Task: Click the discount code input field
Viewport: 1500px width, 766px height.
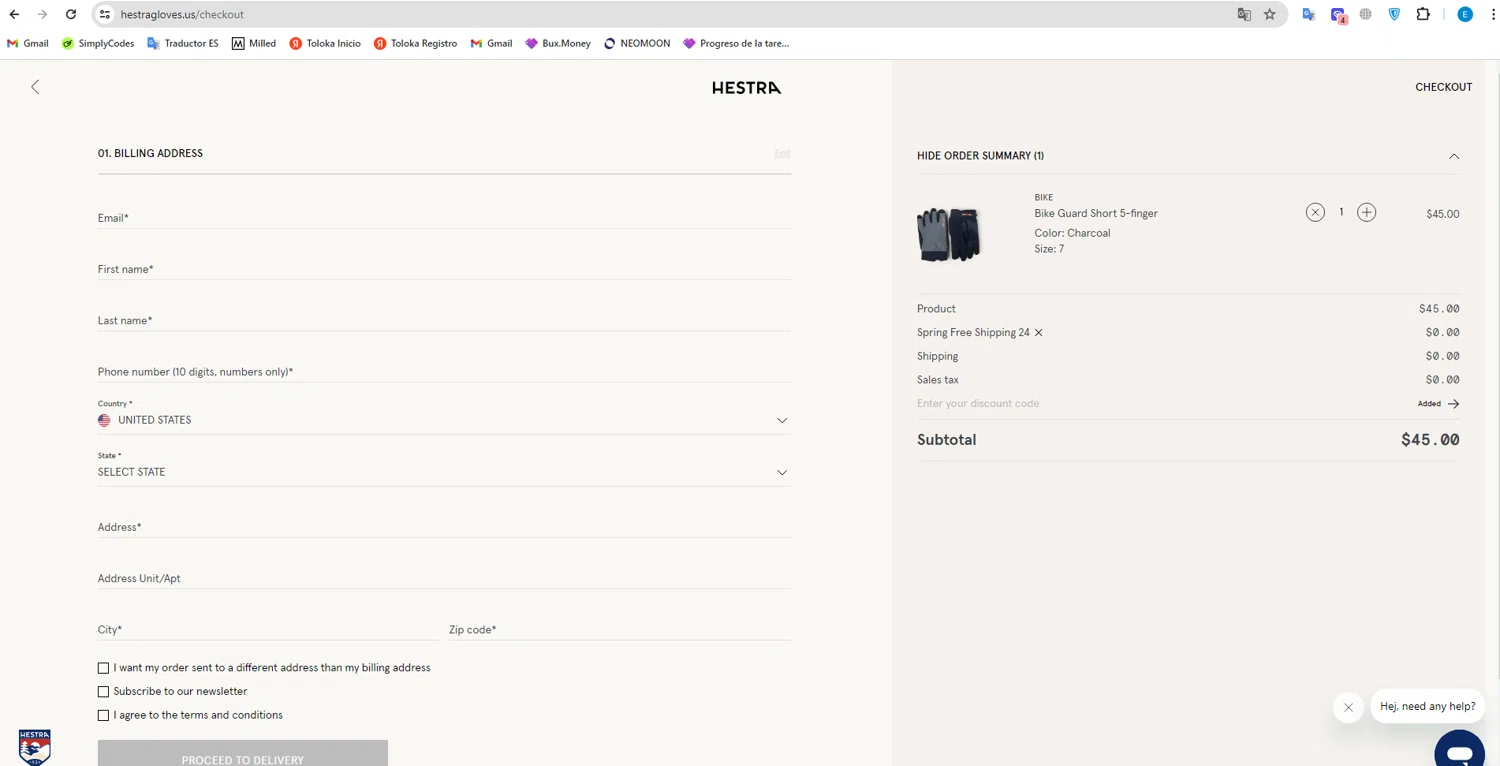Action: (x=1160, y=404)
